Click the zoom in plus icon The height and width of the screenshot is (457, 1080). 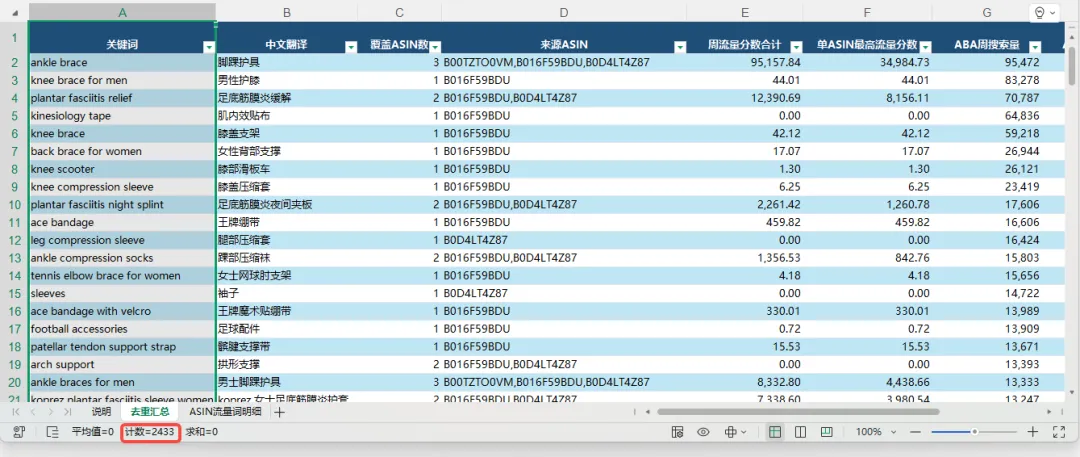[1032, 432]
